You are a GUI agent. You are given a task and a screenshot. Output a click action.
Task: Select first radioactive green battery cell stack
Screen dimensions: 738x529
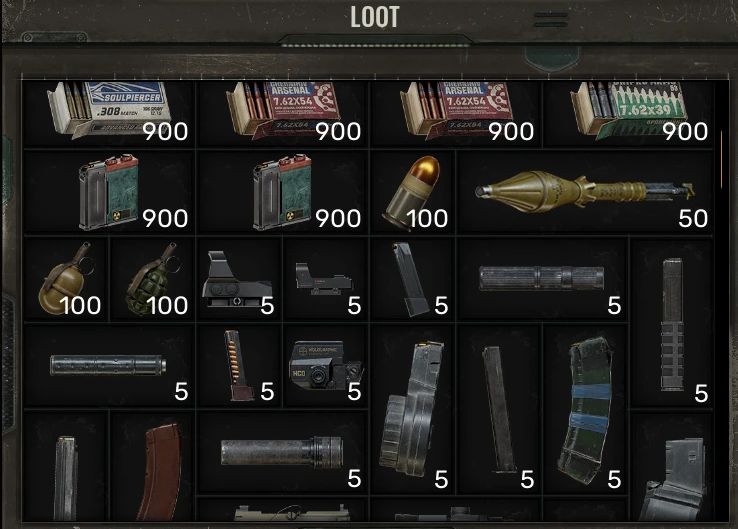pos(109,192)
